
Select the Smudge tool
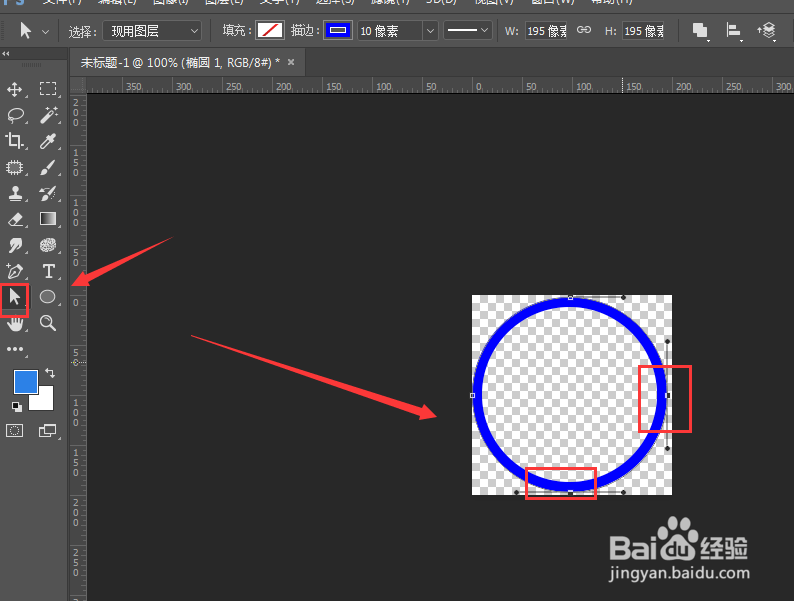pyautogui.click(x=15, y=246)
